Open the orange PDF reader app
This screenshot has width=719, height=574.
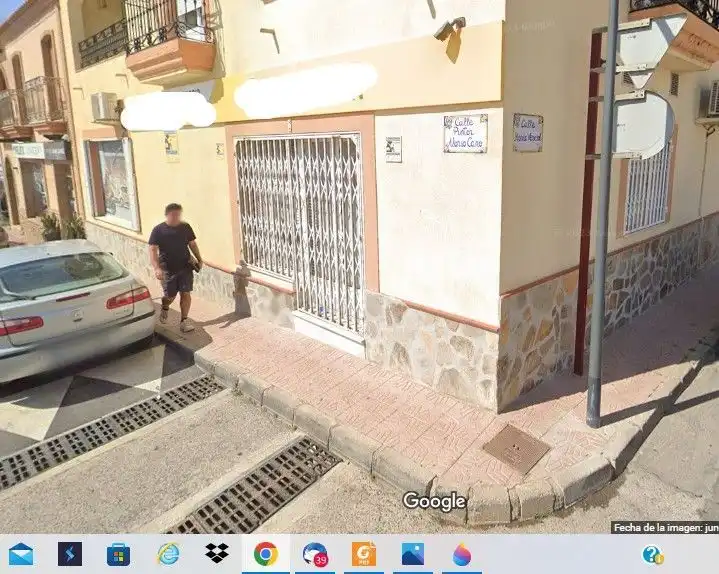[364, 554]
